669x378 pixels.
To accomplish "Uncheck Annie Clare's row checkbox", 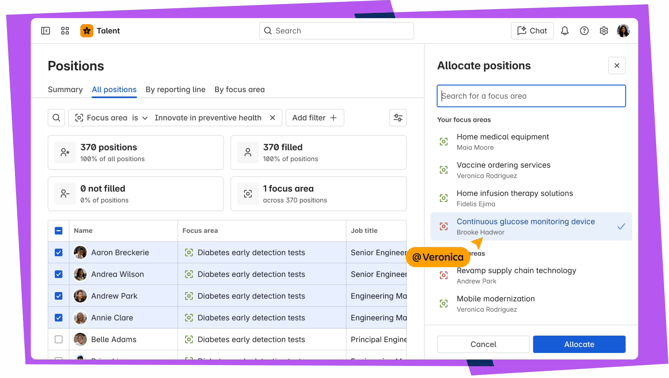I will (58, 318).
